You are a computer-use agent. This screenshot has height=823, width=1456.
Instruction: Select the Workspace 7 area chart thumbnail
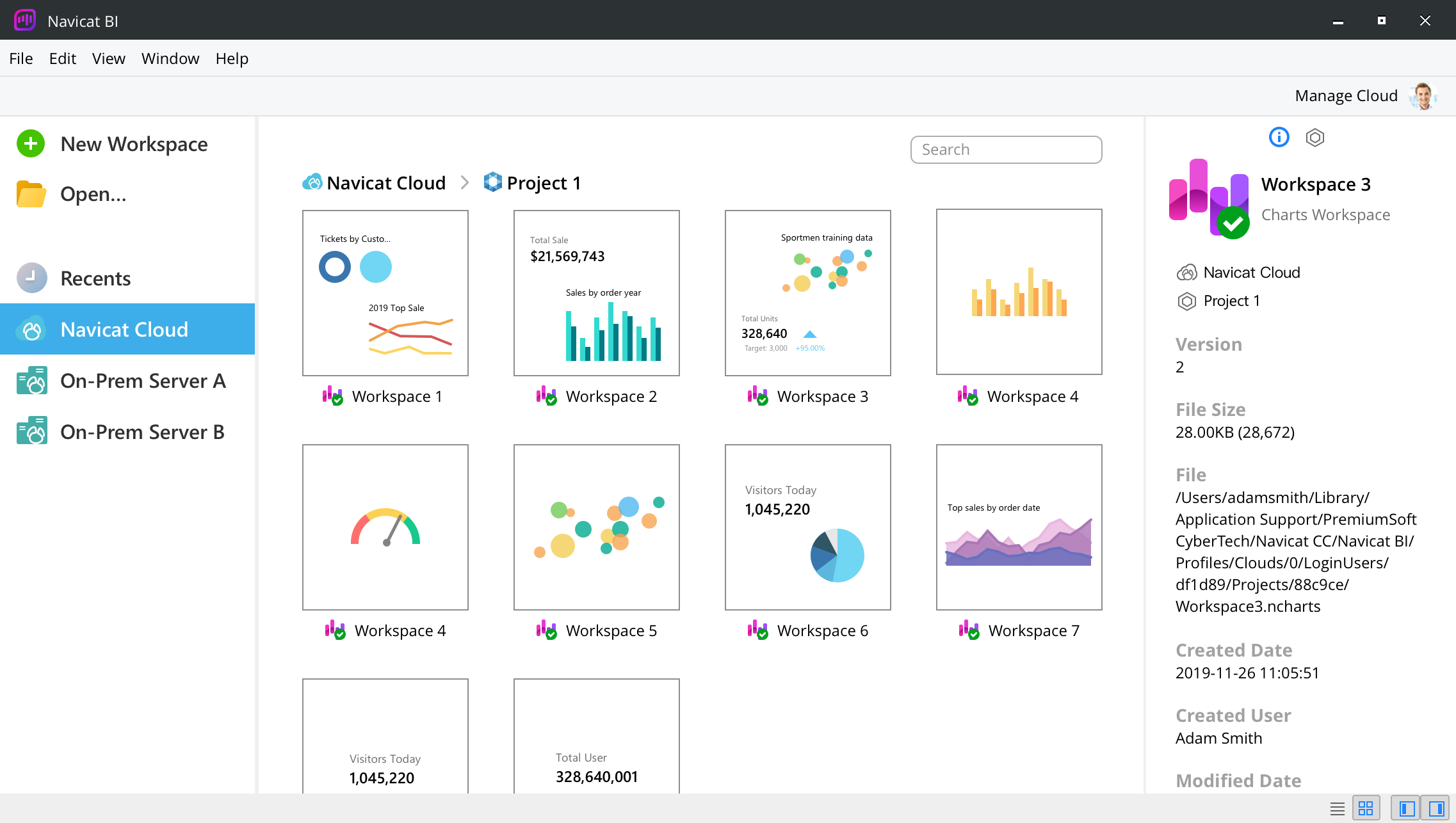[1019, 527]
